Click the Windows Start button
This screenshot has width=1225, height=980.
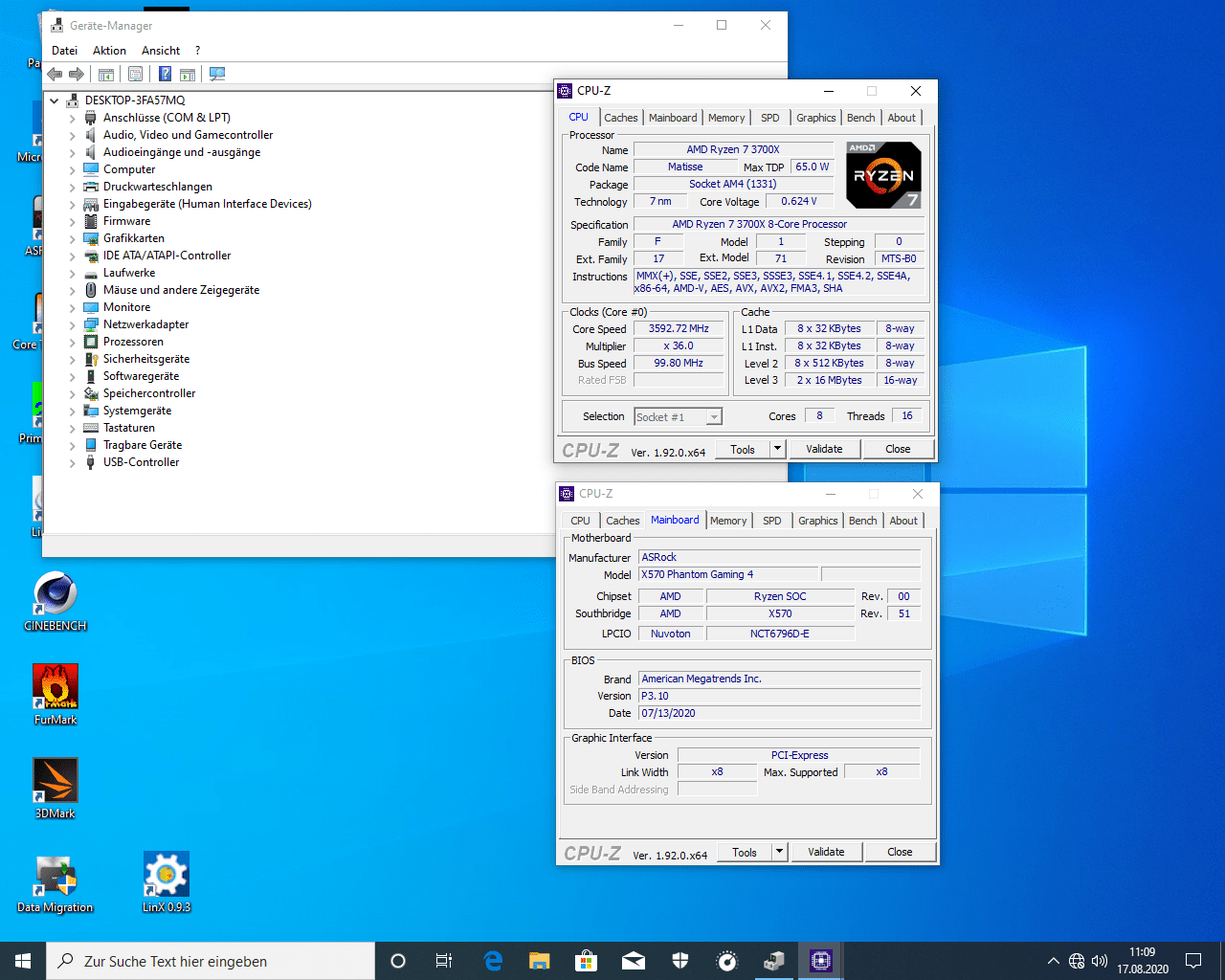tap(23, 961)
